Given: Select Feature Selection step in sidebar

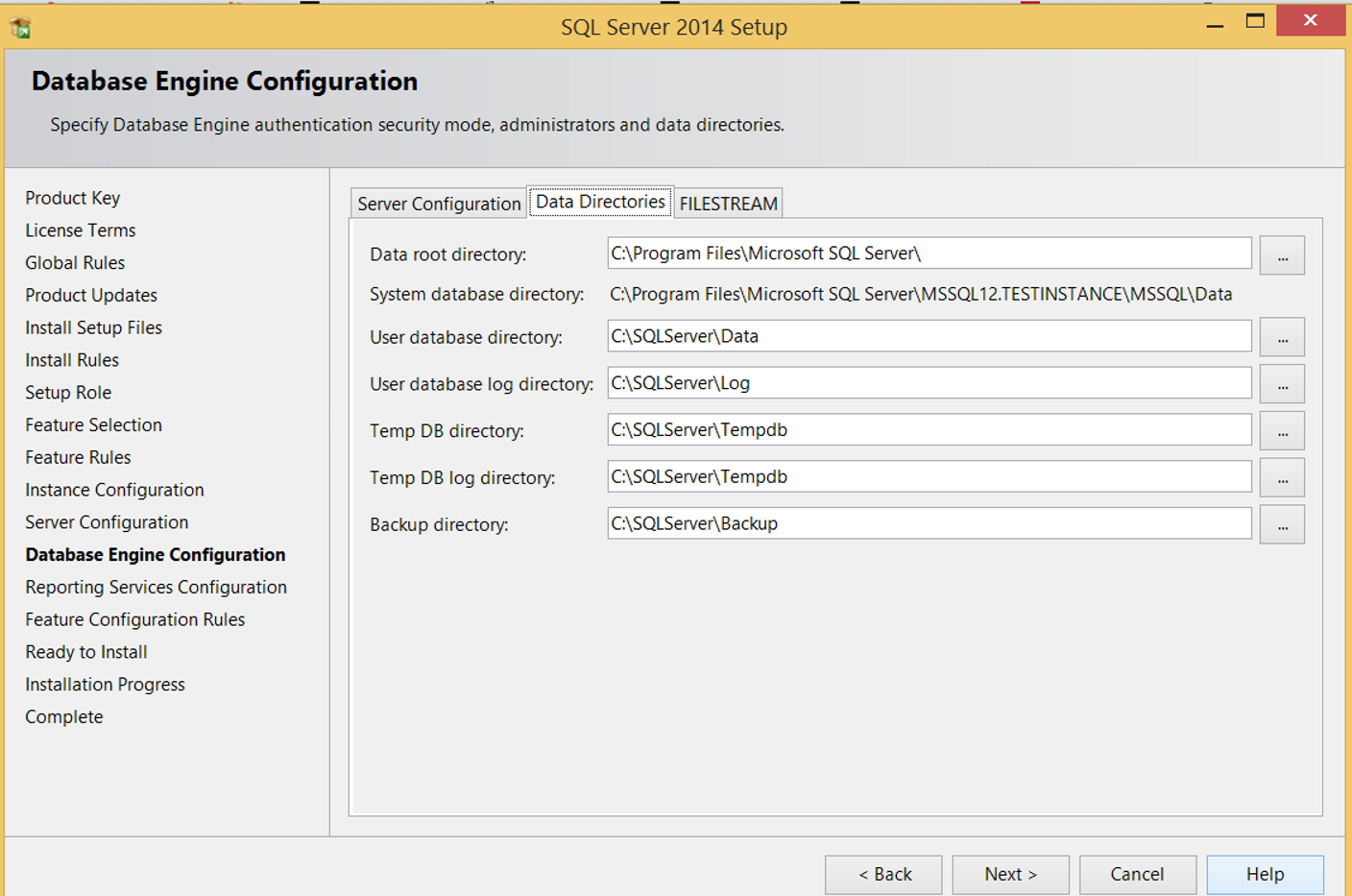Looking at the screenshot, I should point(94,424).
